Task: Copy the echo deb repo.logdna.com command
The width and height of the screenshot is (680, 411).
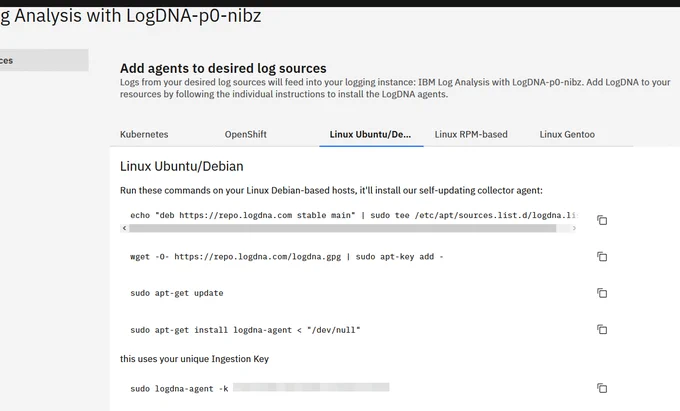Action: [602, 220]
